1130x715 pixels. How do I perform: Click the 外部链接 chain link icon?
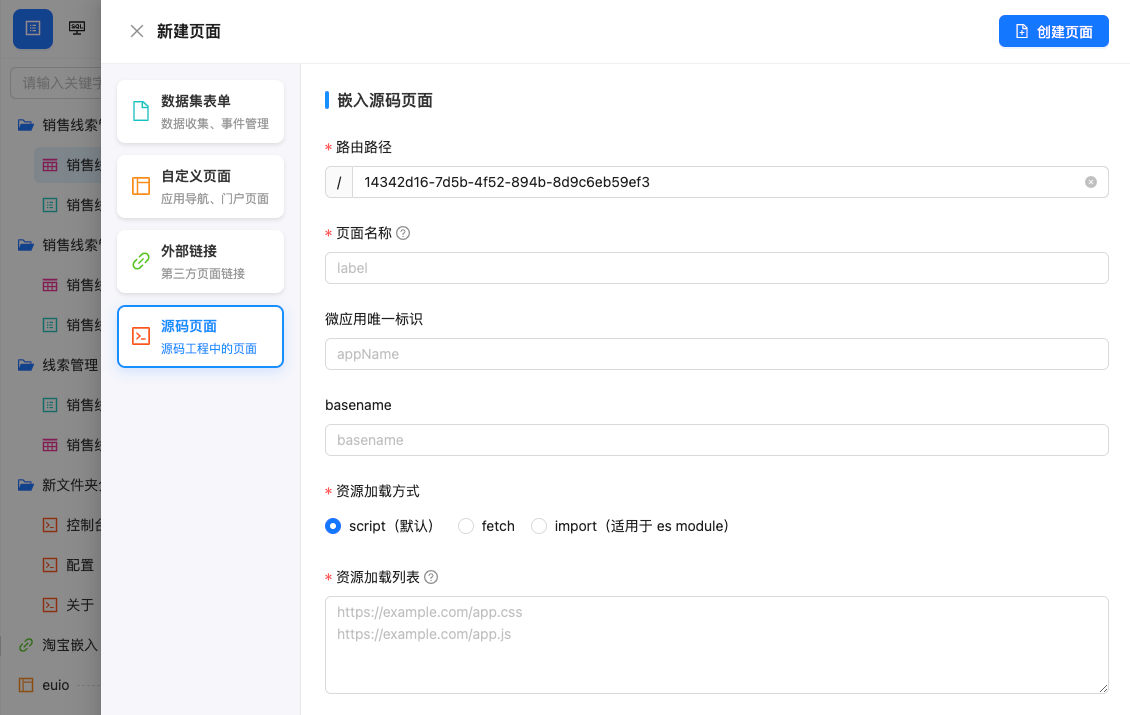coord(141,261)
